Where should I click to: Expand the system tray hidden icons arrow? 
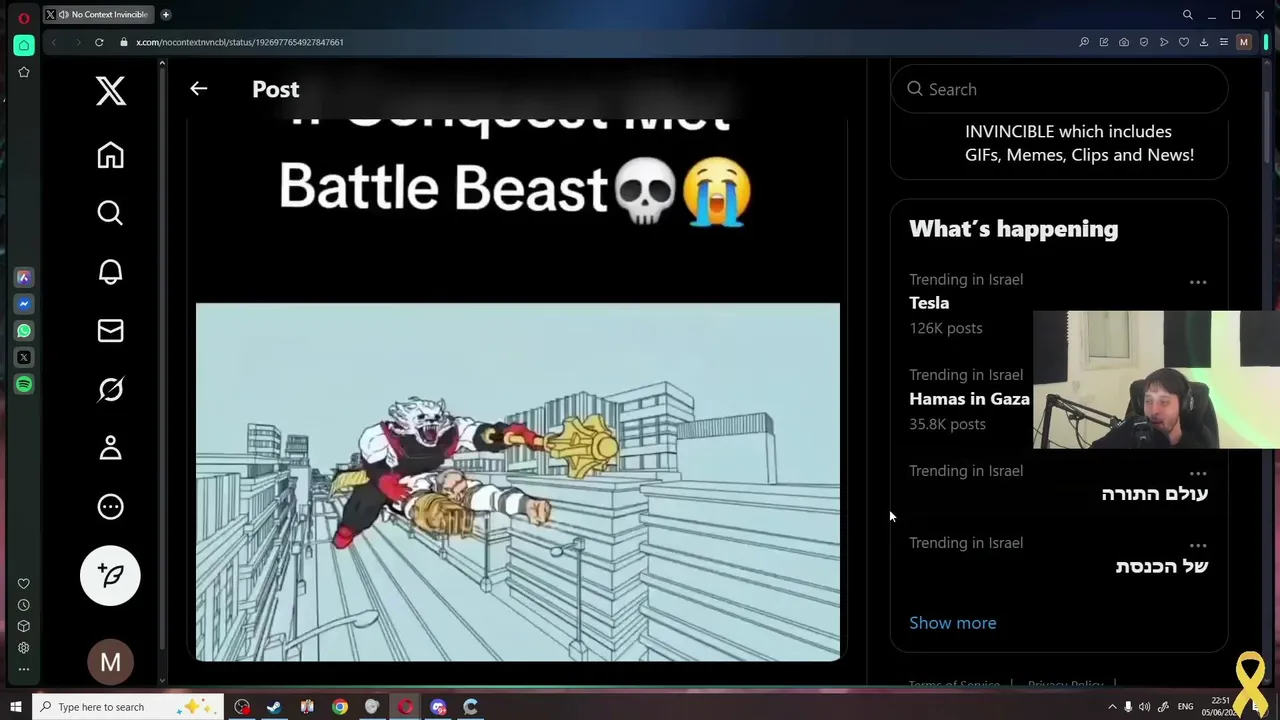[1112, 707]
